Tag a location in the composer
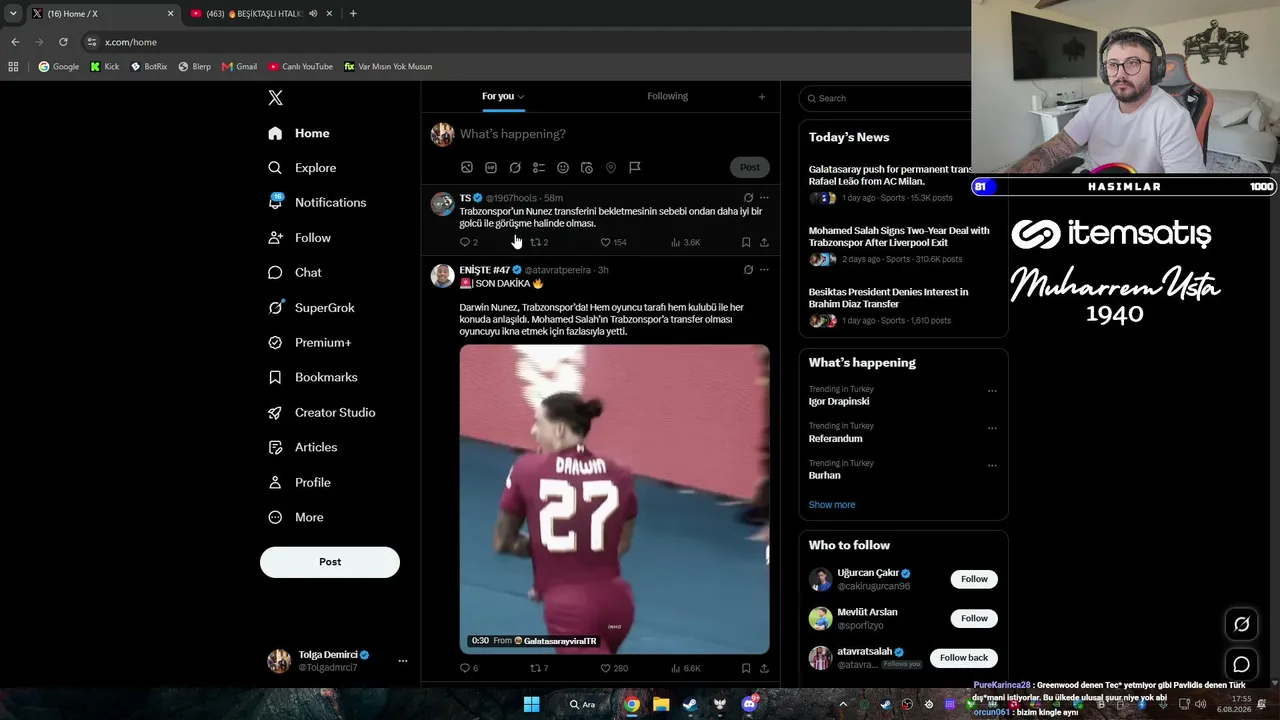Viewport: 1280px width, 720px height. click(x=611, y=168)
